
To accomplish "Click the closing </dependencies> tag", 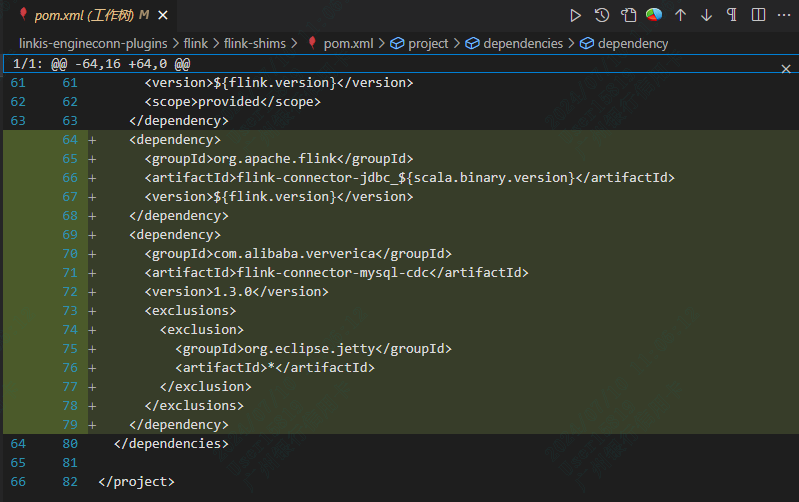I will (171, 444).
